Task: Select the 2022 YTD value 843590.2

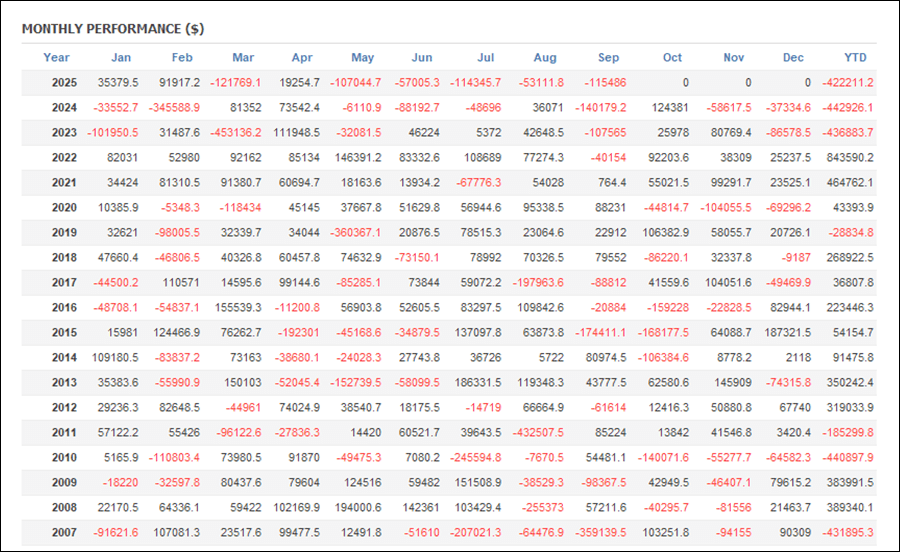Action: 849,158
